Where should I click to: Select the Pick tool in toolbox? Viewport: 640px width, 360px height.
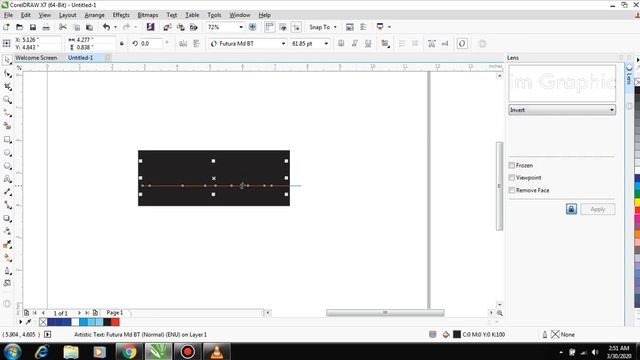pyautogui.click(x=7, y=60)
